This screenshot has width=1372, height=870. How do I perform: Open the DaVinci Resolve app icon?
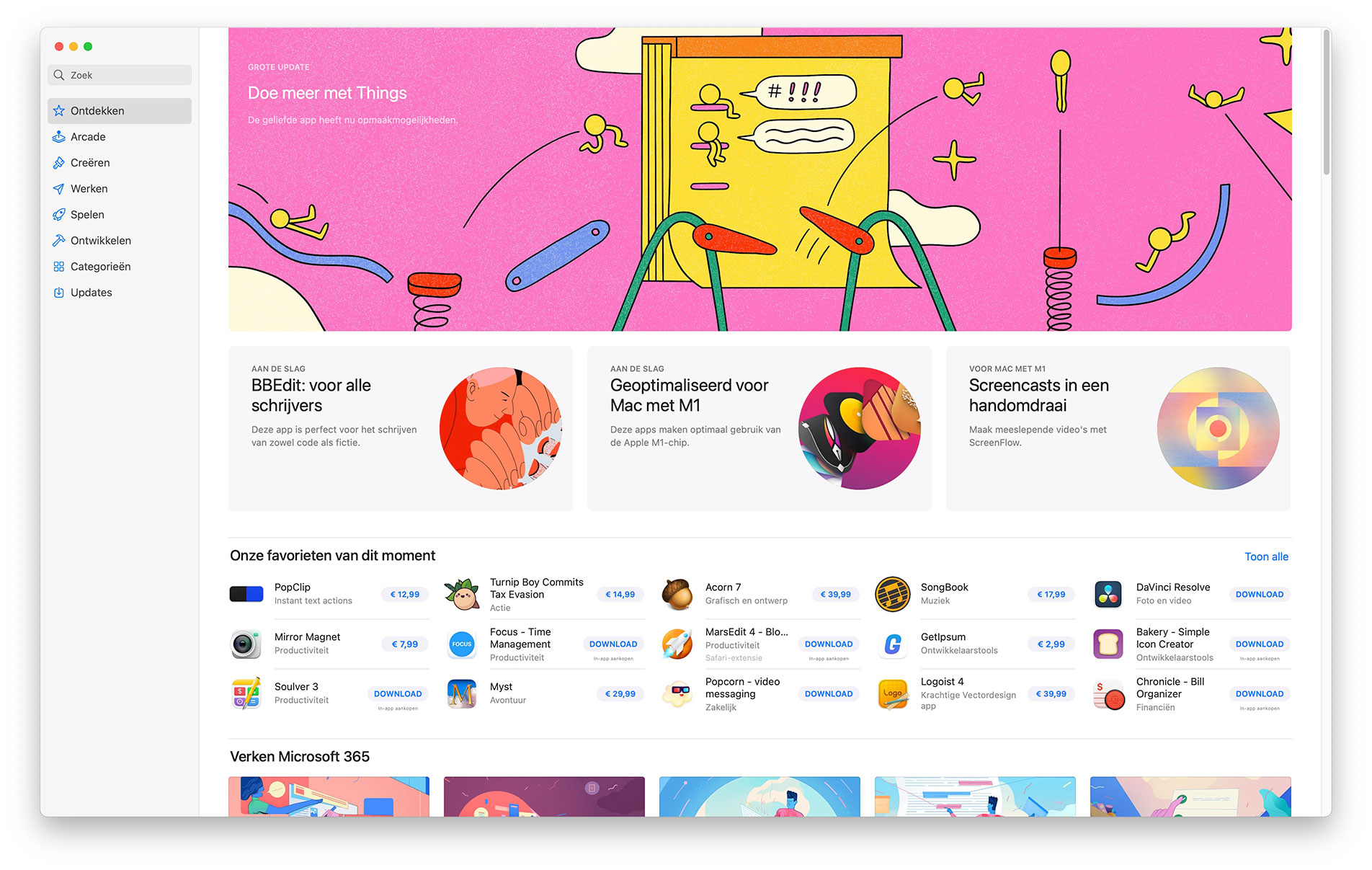coord(1108,595)
